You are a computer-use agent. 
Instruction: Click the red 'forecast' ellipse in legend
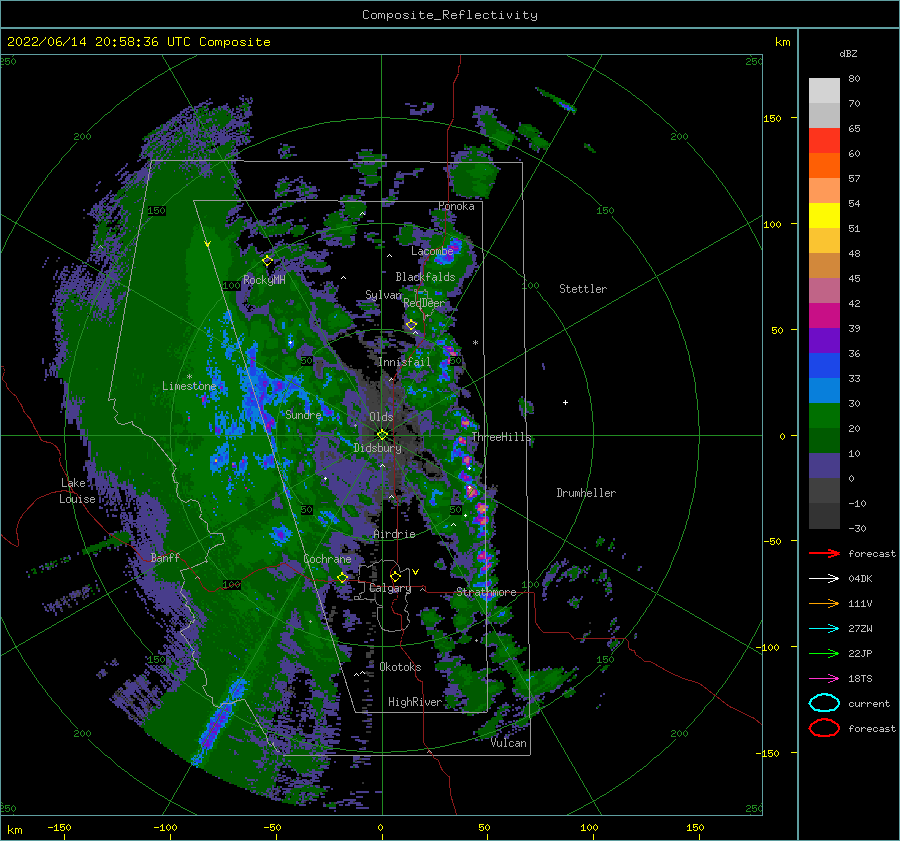pyautogui.click(x=824, y=728)
